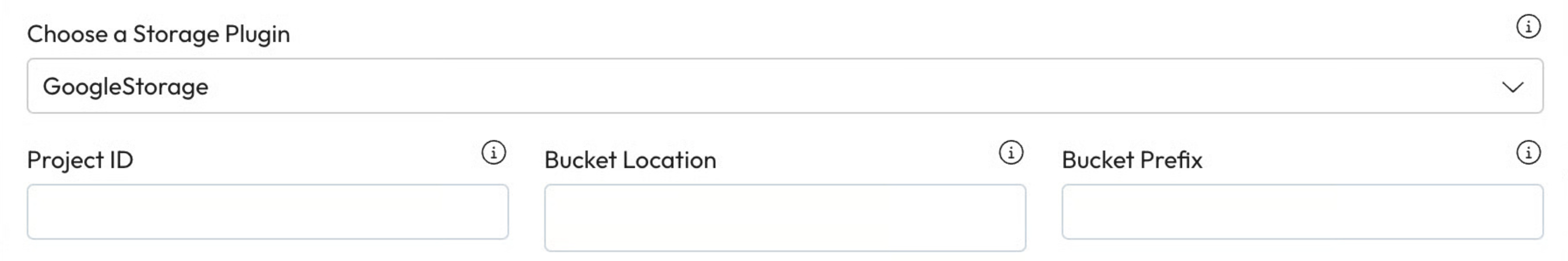
Task: Click the "Choose a Storage Plugin" label
Action: click(158, 34)
